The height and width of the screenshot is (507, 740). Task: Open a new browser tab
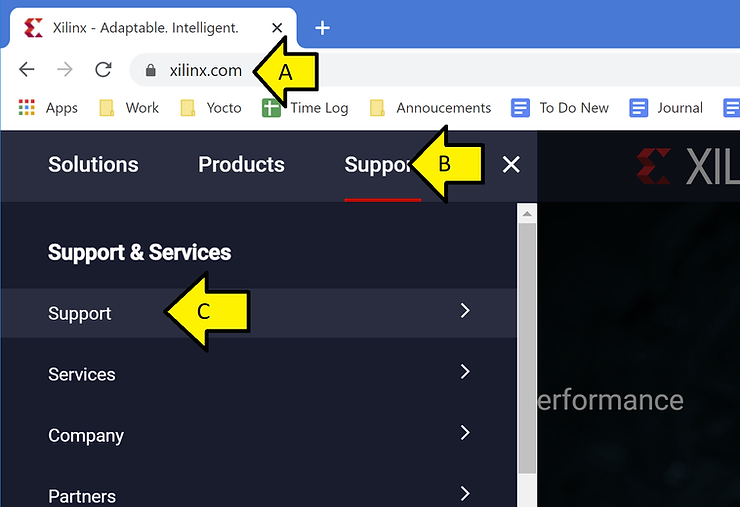[322, 28]
